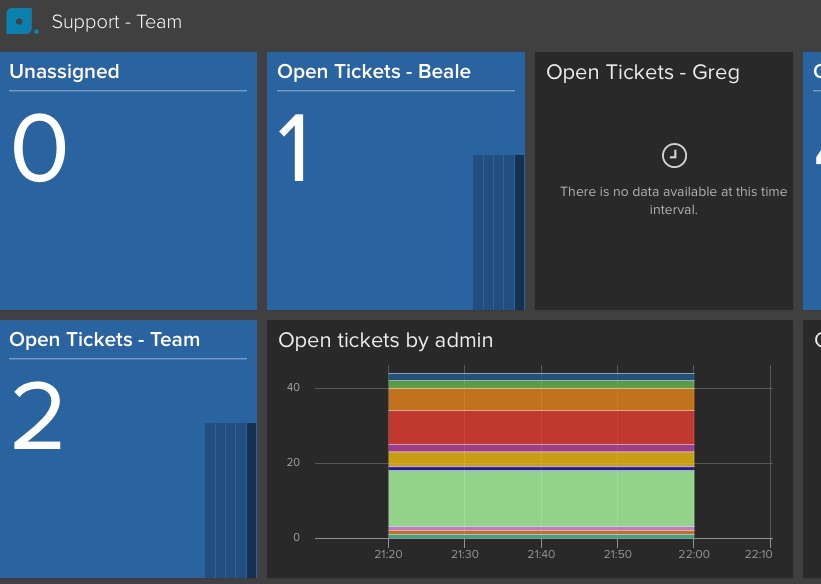Select the Open tickets by admin heading
The image size is (821, 584).
(385, 340)
